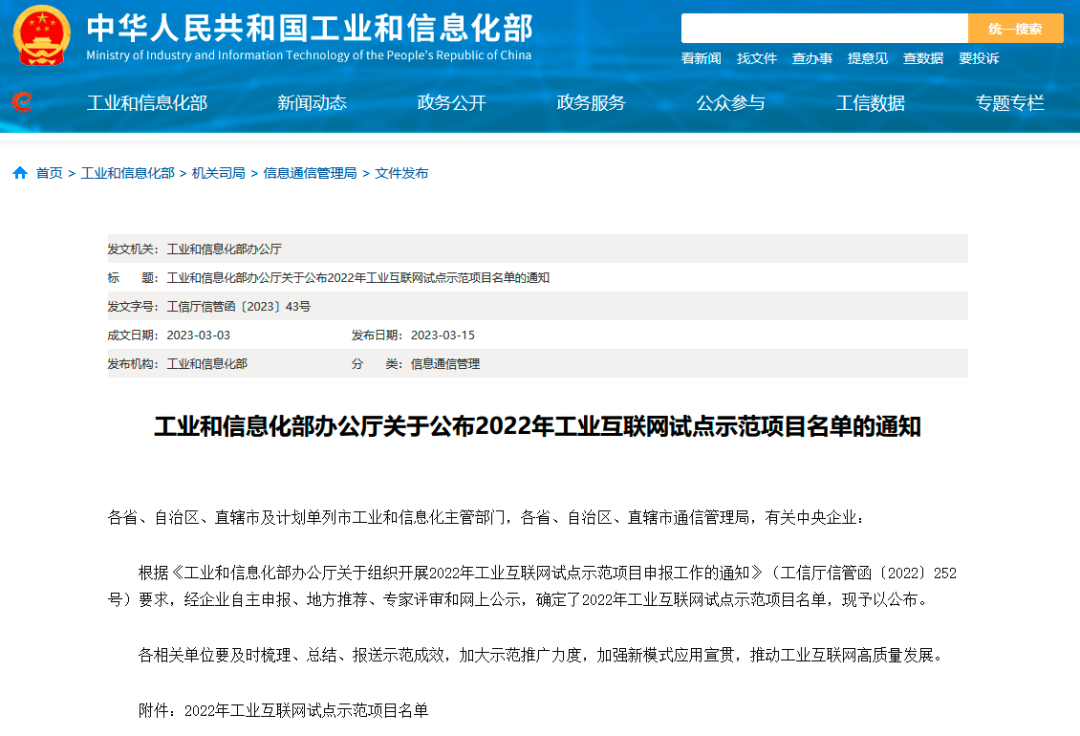Click the 要投诉 quick link
Image resolution: width=1080 pixels, height=736 pixels.
point(979,59)
